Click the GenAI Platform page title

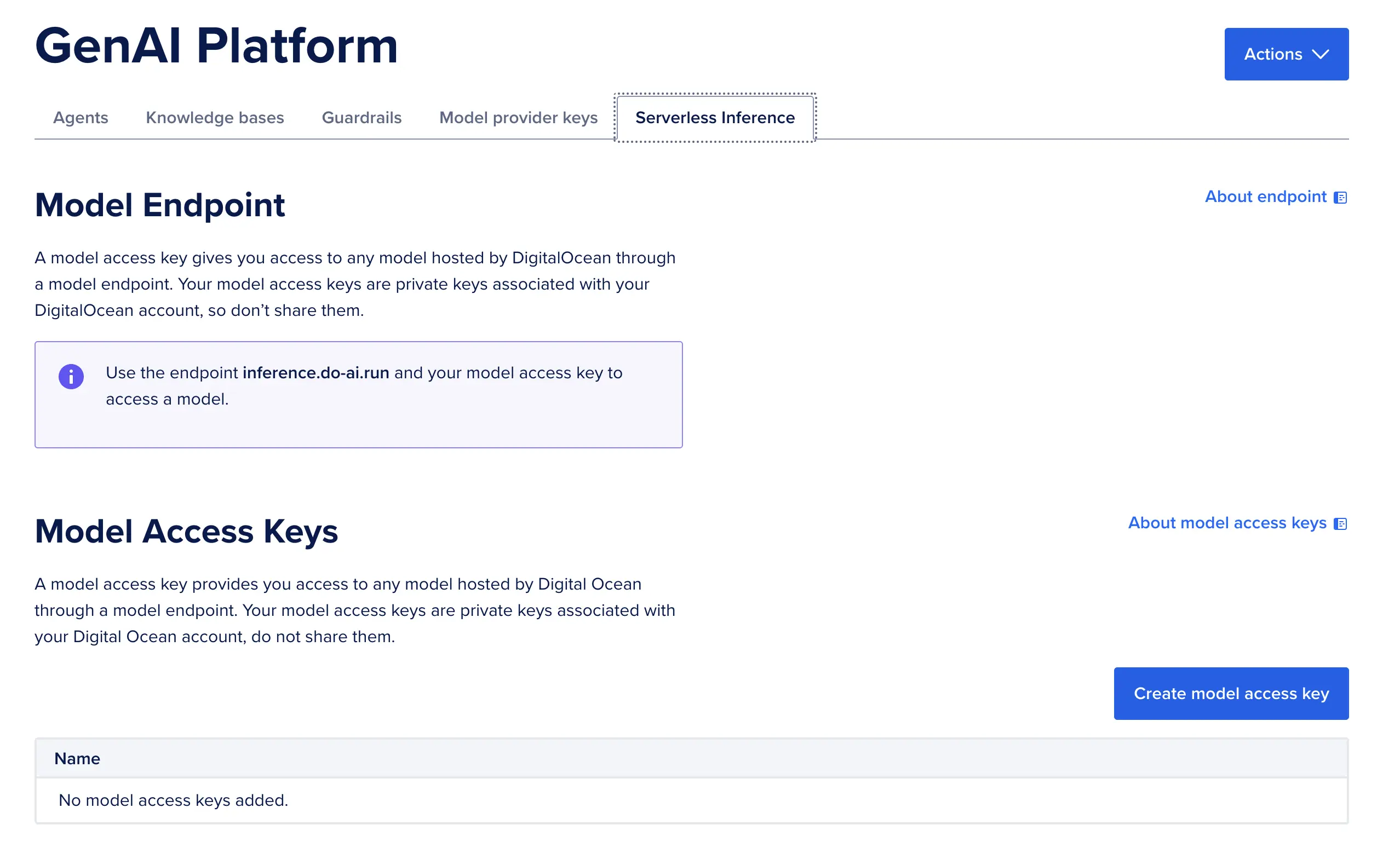coord(216,46)
